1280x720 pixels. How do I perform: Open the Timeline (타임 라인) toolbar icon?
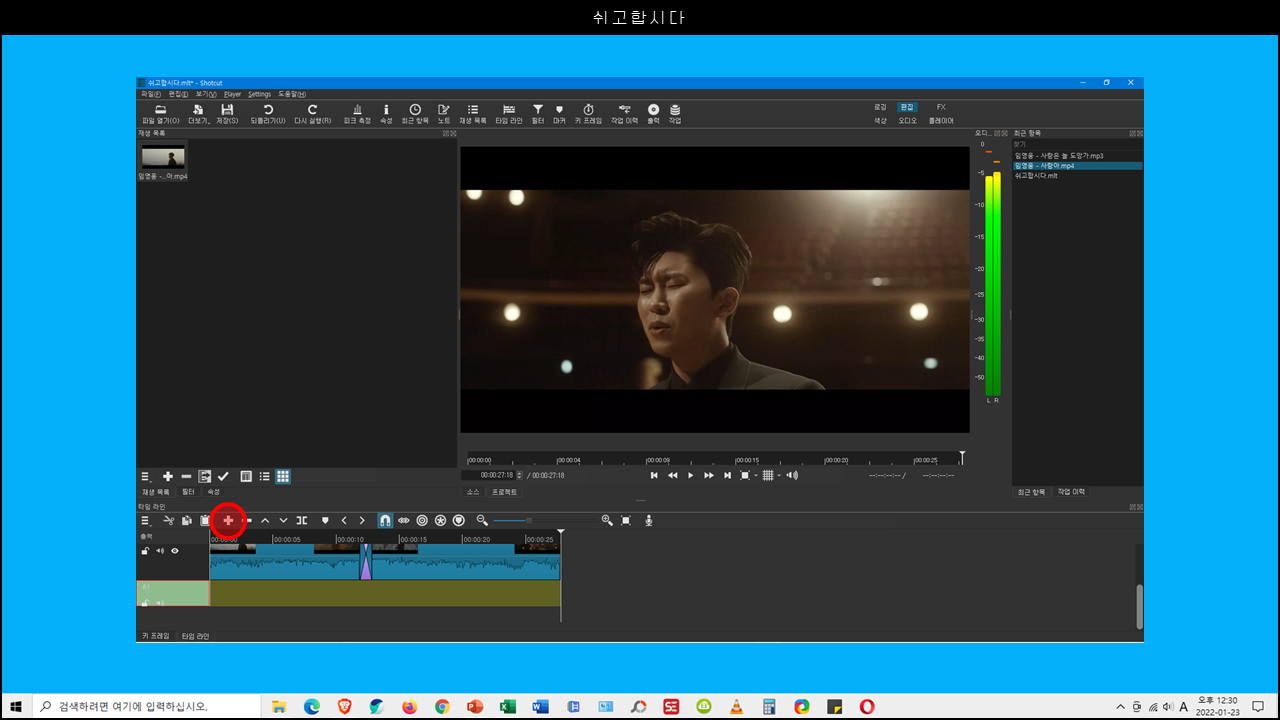(509, 109)
